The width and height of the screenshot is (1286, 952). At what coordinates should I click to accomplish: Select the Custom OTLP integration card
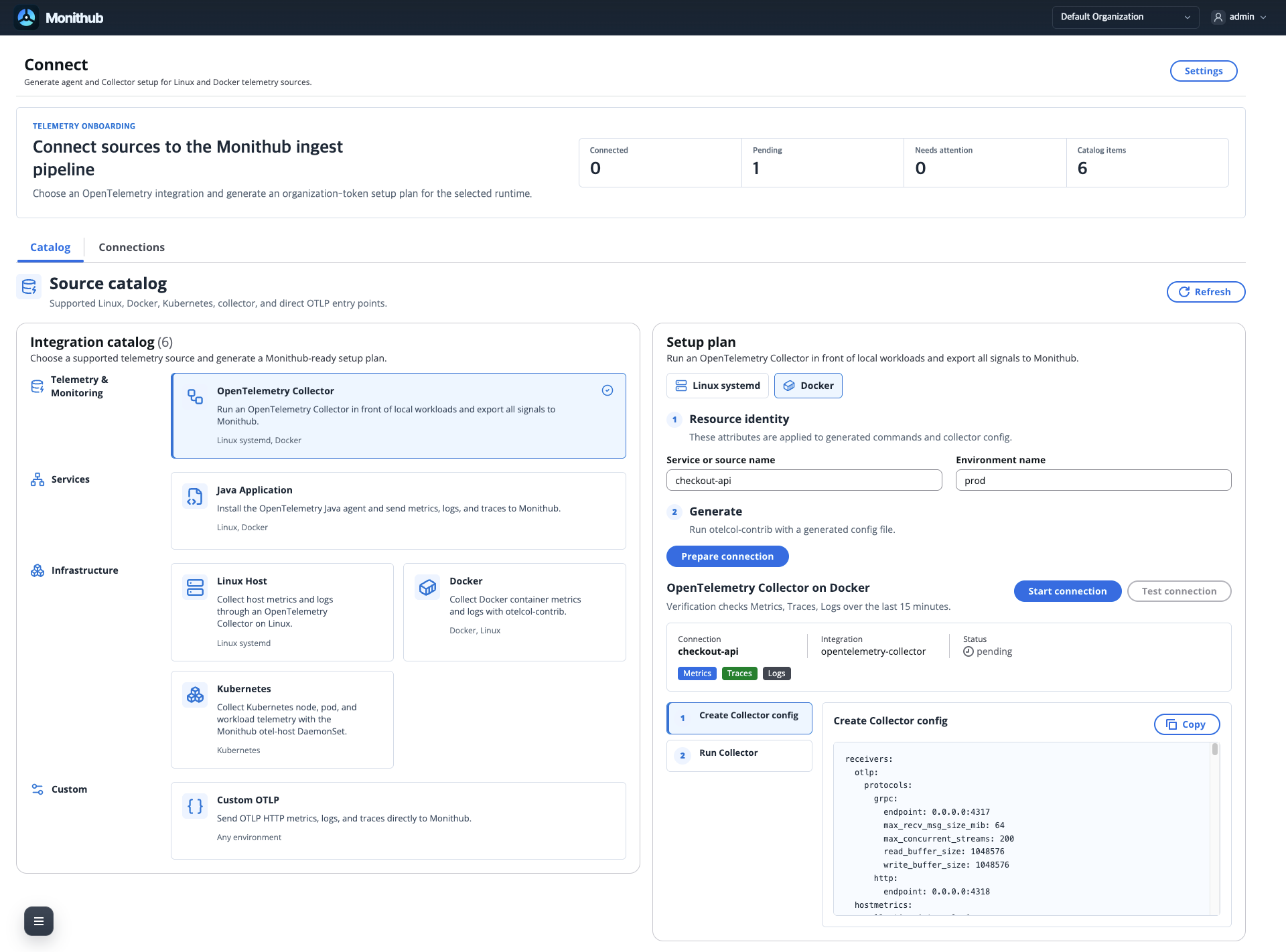399,821
